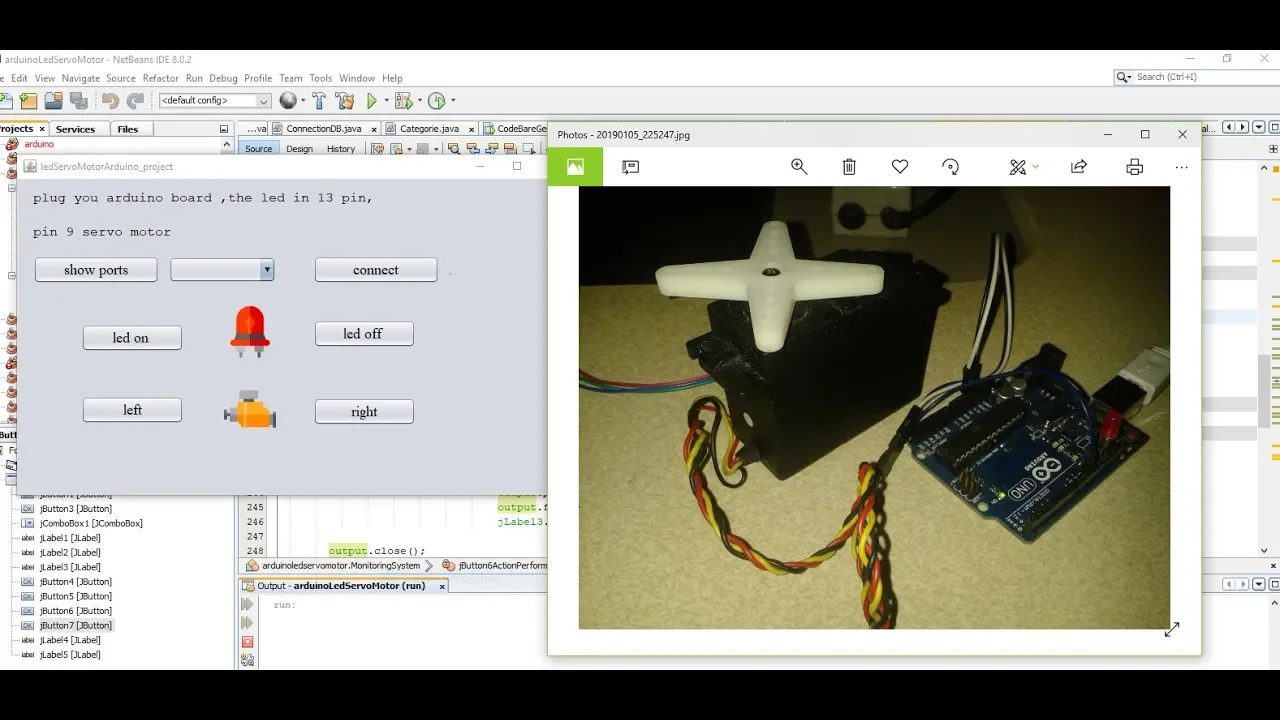Click the connect button
Viewport: 1280px width, 720px height.
pos(376,270)
